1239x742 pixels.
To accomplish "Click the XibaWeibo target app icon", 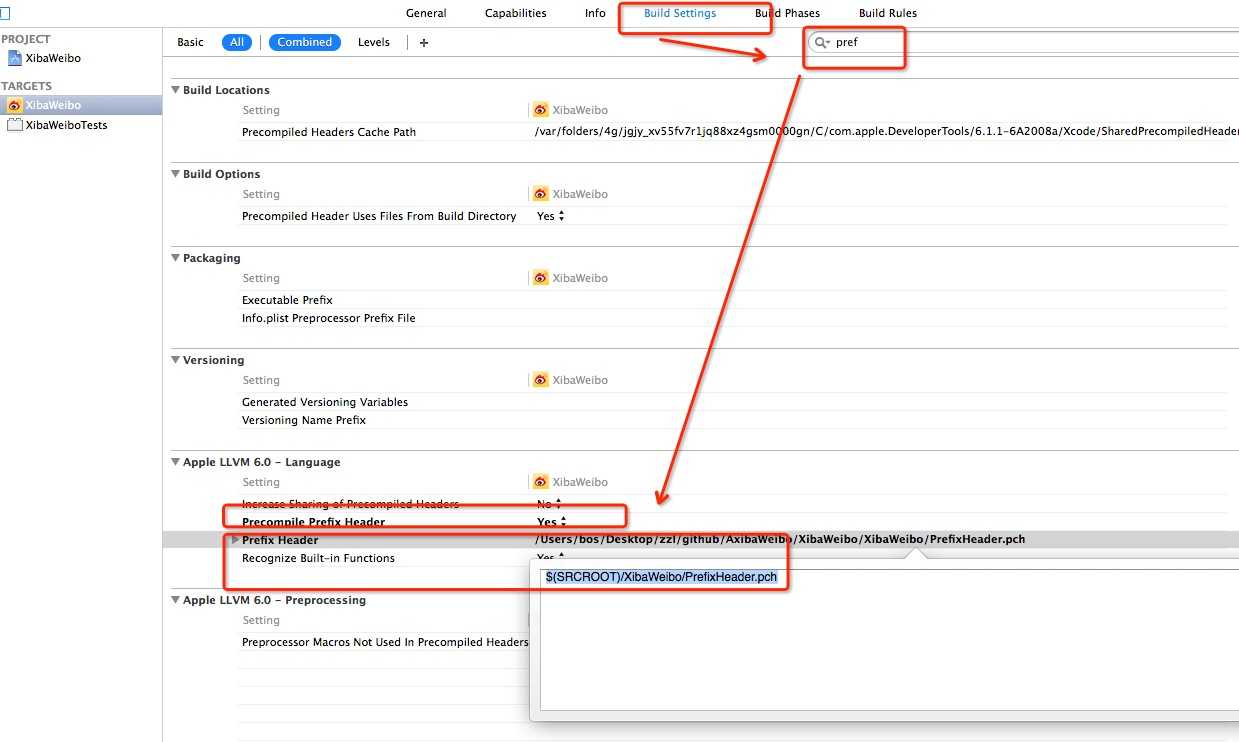I will coord(14,105).
